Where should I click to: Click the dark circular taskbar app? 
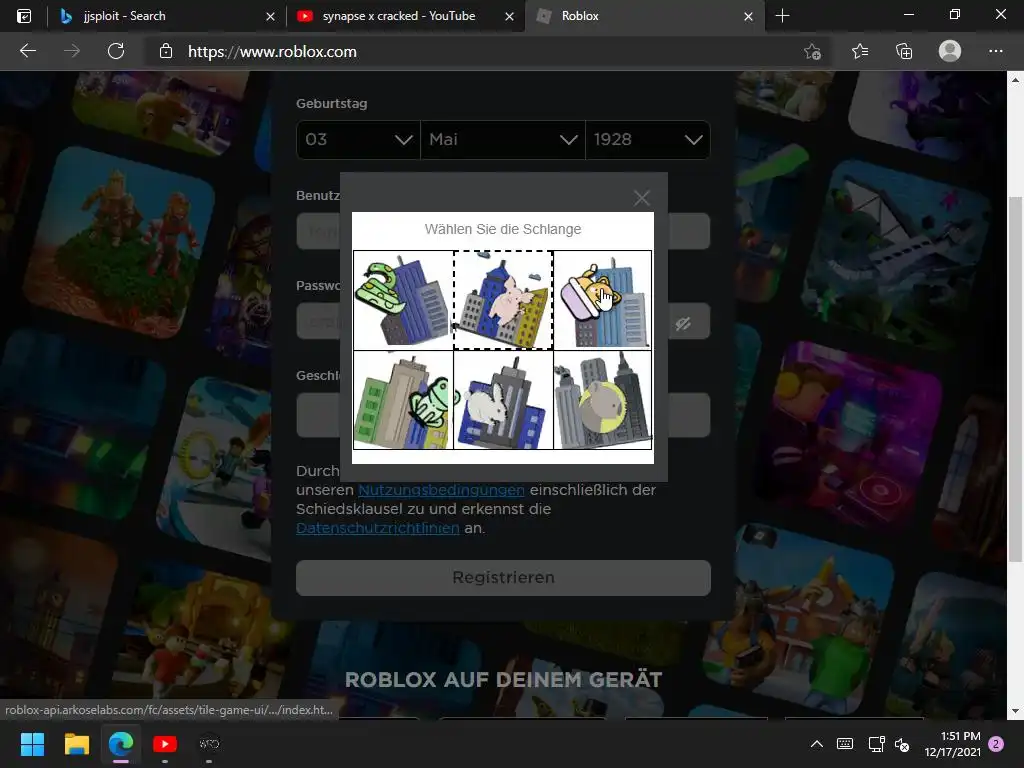point(209,744)
